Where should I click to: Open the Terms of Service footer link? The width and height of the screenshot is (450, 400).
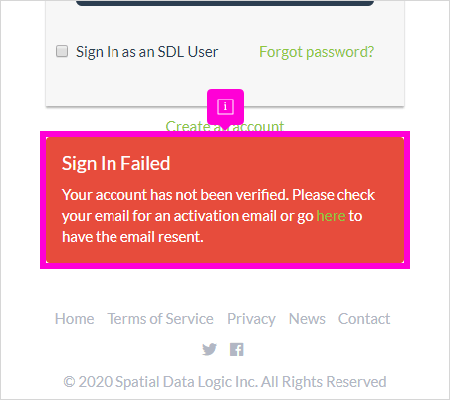(x=160, y=319)
